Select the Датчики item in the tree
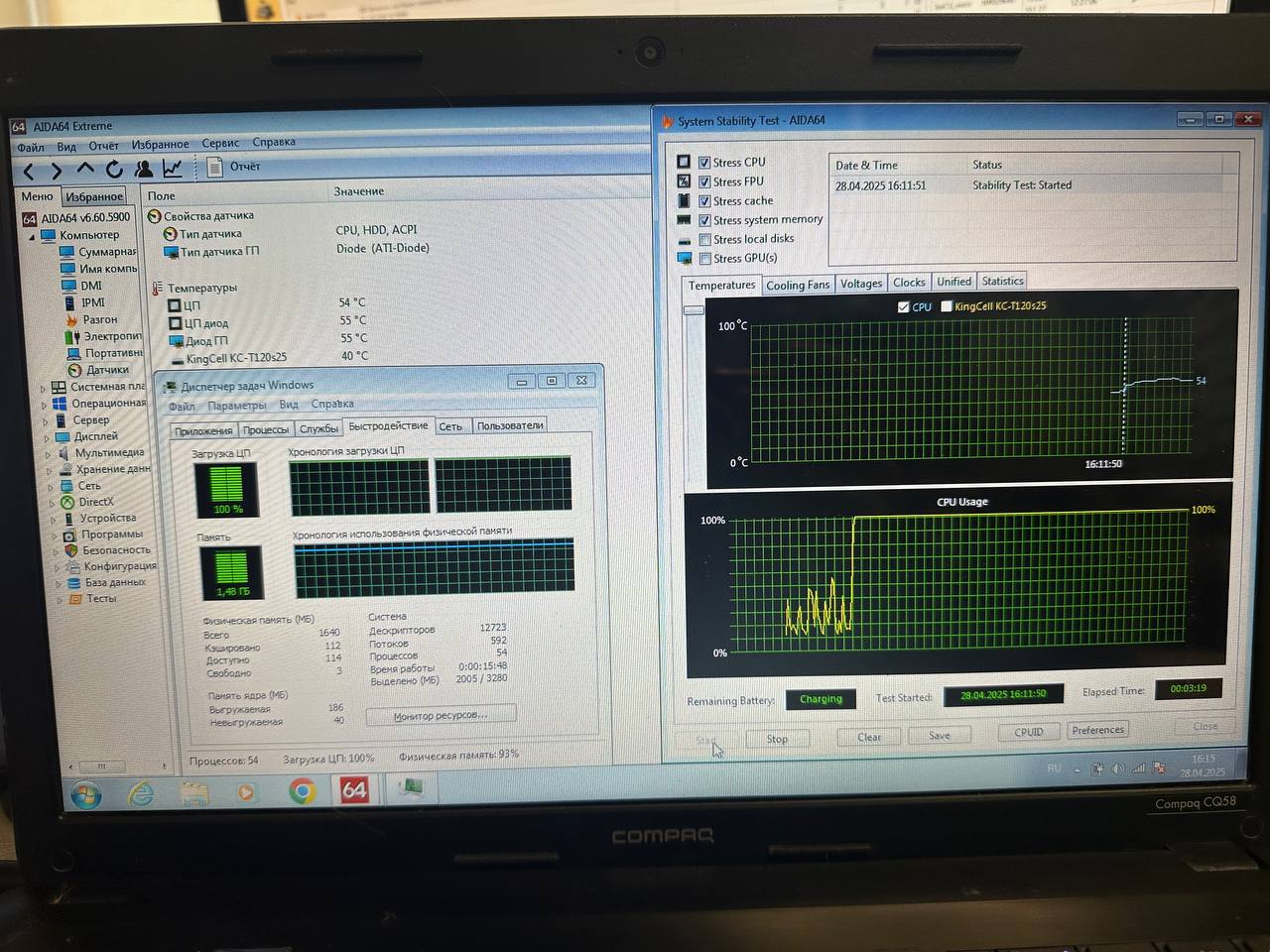Image resolution: width=1270 pixels, height=952 pixels. 106,370
